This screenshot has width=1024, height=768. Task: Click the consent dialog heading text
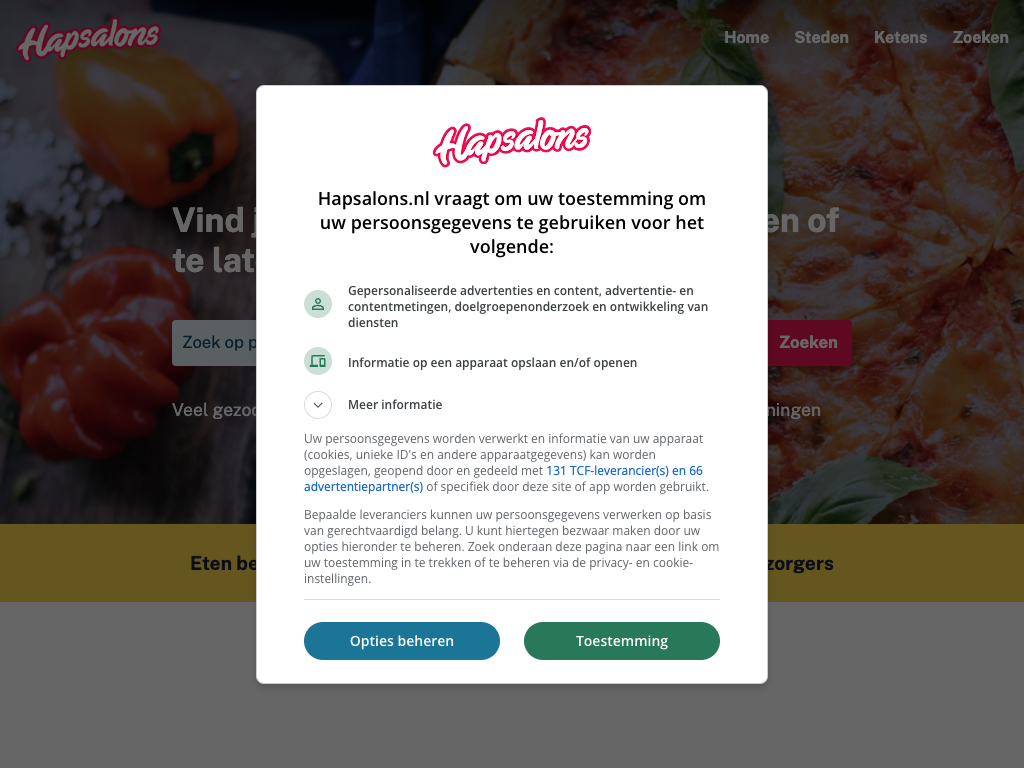click(512, 223)
